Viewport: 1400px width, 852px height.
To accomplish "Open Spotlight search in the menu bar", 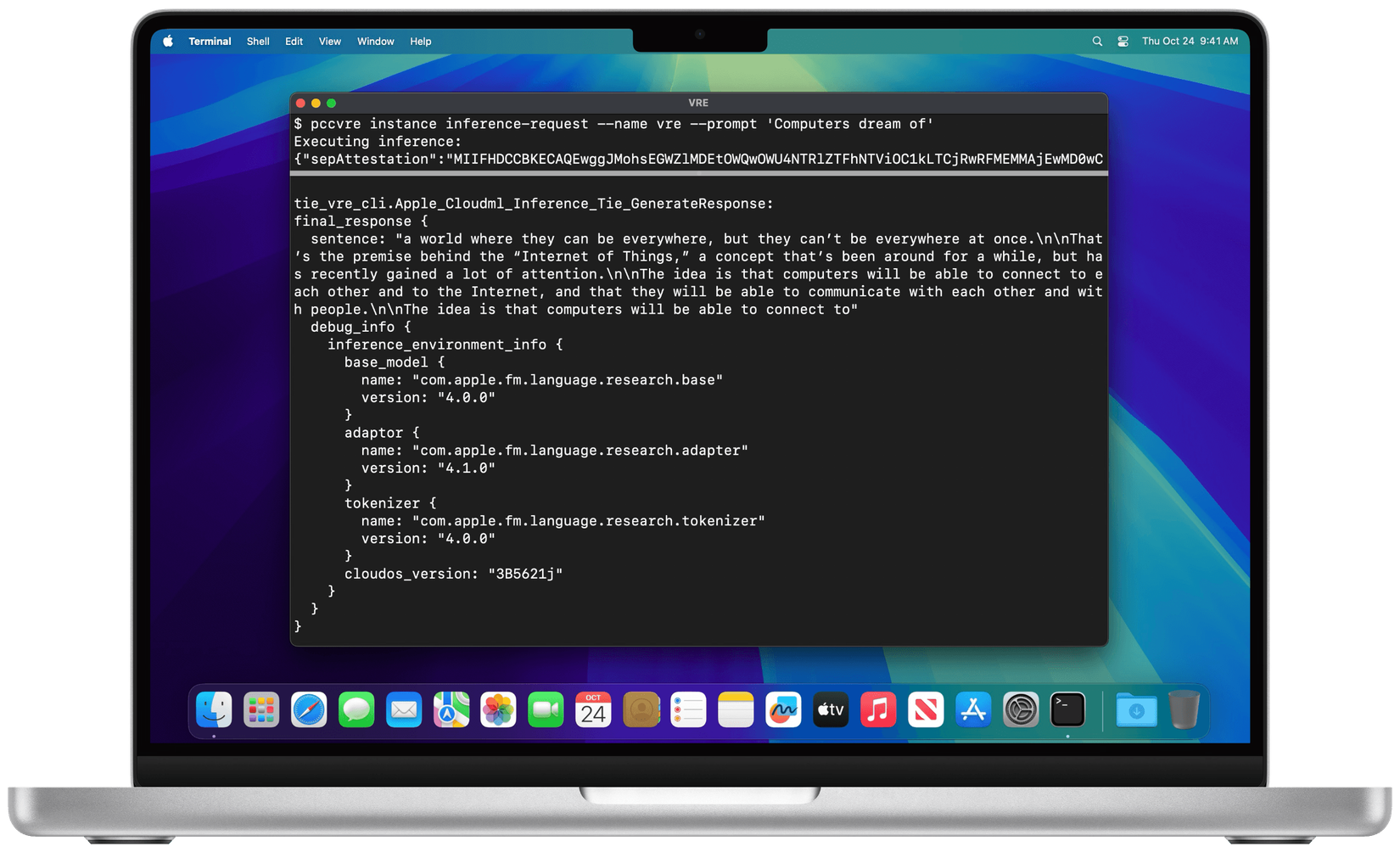I will (1097, 41).
